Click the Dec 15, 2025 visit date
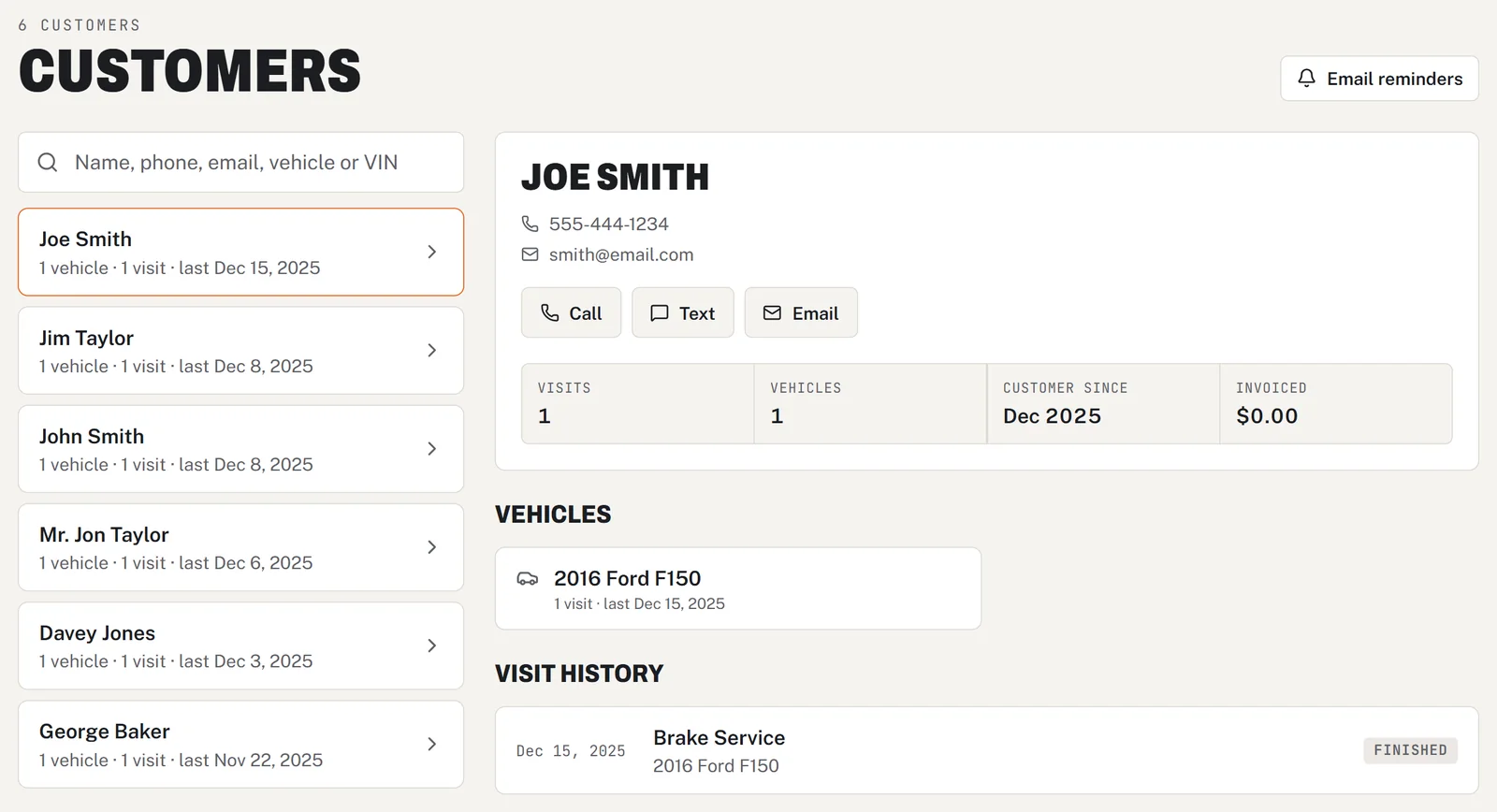Screen dimensions: 1497x812 tap(571, 751)
